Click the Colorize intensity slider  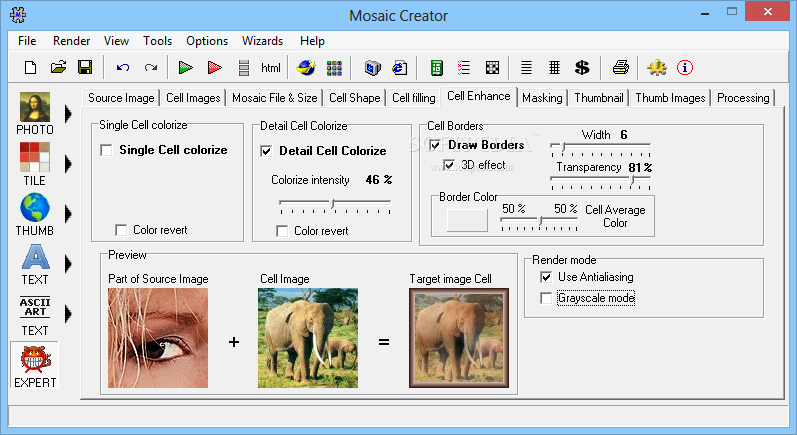point(335,205)
